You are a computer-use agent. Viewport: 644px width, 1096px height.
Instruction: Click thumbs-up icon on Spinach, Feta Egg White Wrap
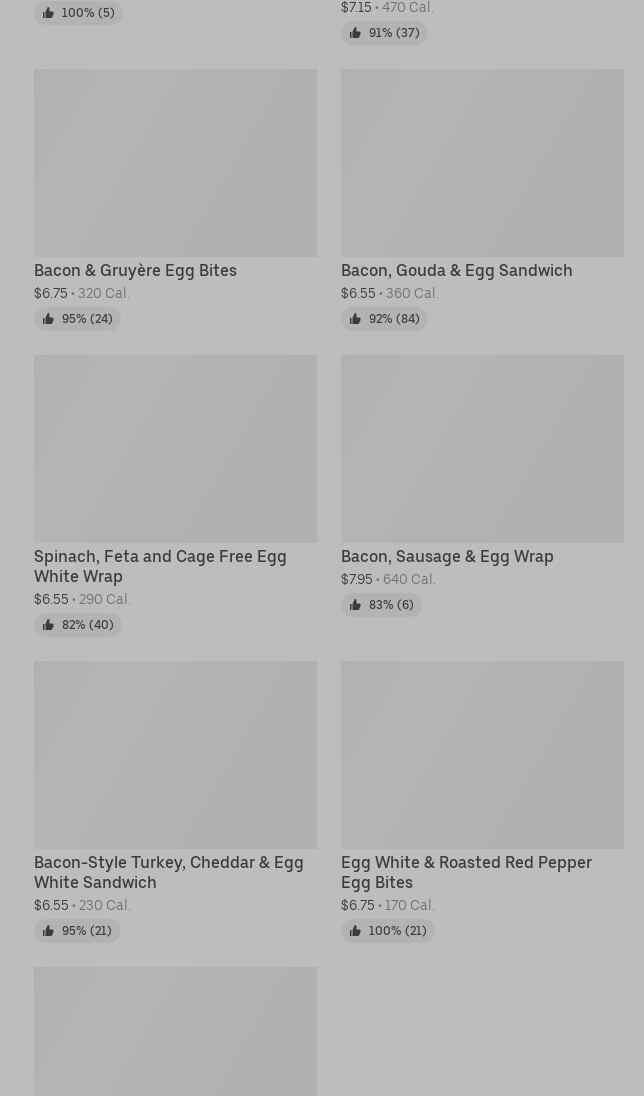click(x=48, y=625)
